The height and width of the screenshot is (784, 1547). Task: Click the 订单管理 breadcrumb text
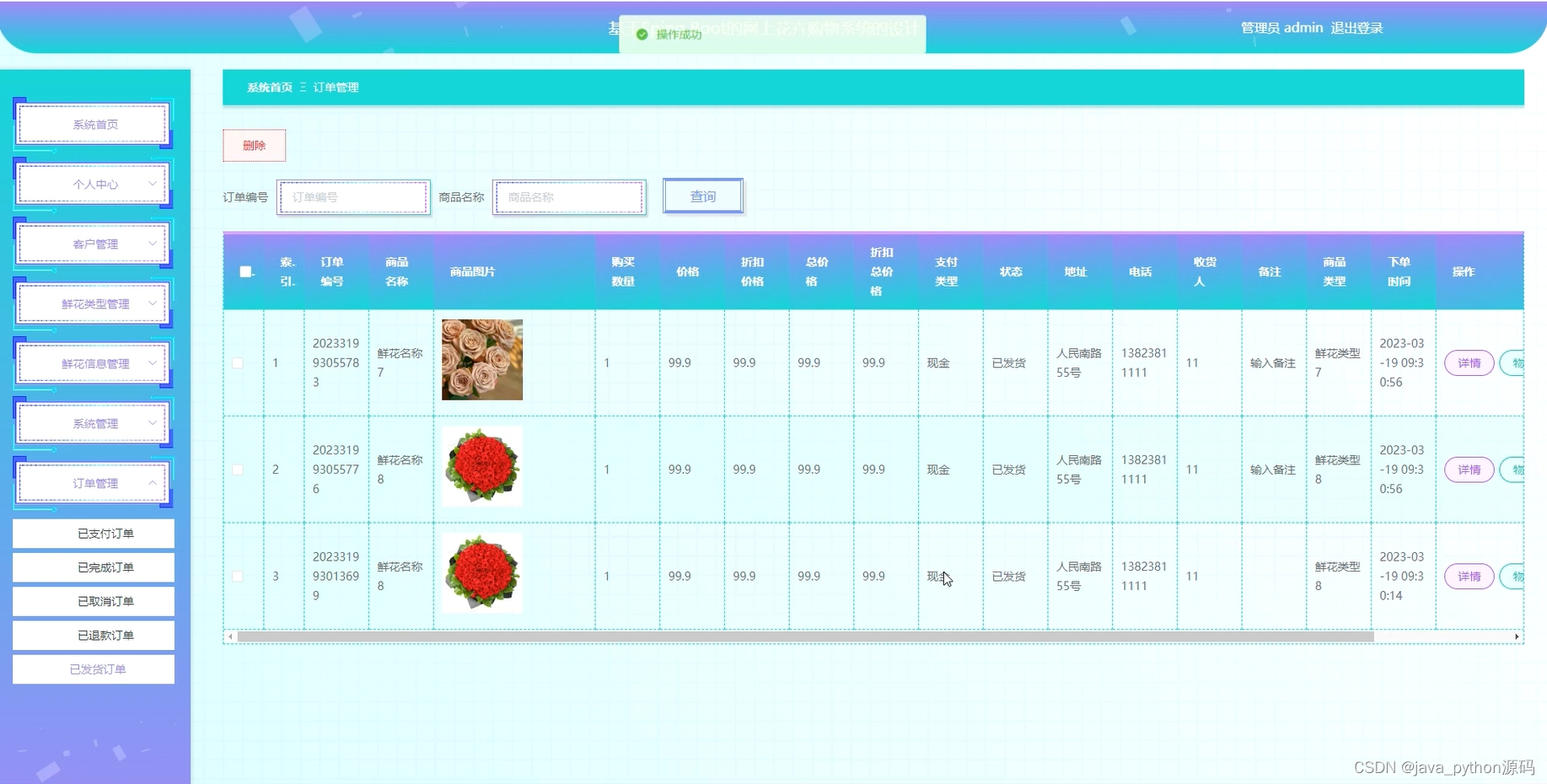[336, 88]
